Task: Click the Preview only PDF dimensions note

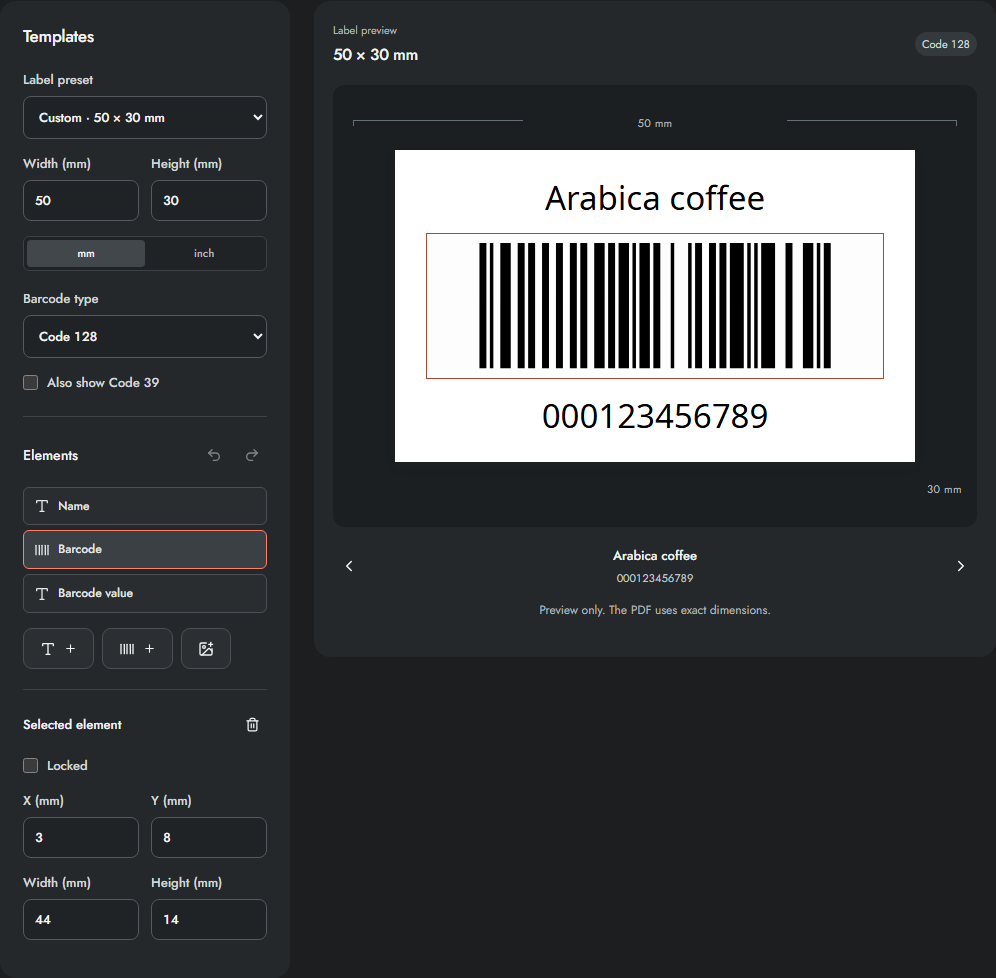Action: 655,610
